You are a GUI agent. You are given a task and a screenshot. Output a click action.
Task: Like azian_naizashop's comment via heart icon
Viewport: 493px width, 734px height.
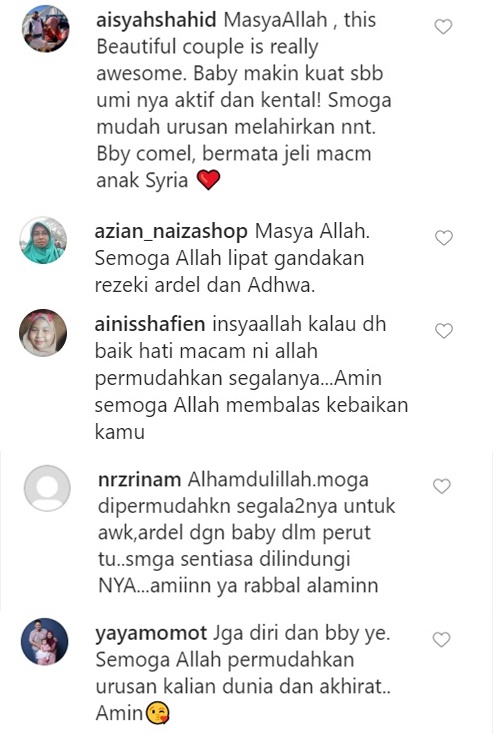(x=444, y=238)
